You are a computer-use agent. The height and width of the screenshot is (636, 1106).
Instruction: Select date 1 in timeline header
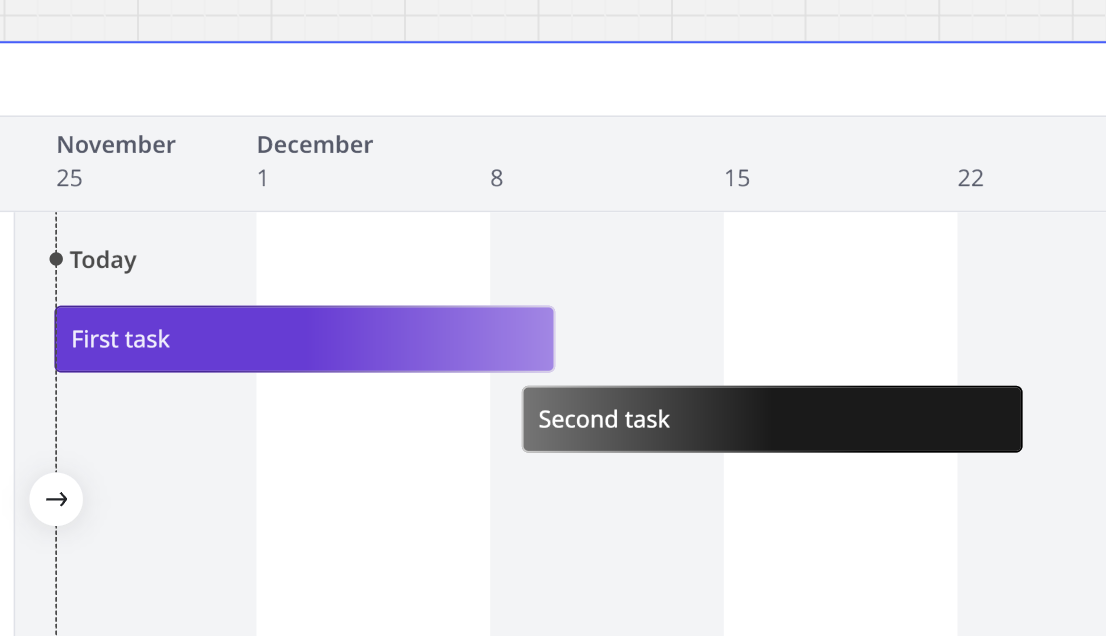(x=263, y=178)
